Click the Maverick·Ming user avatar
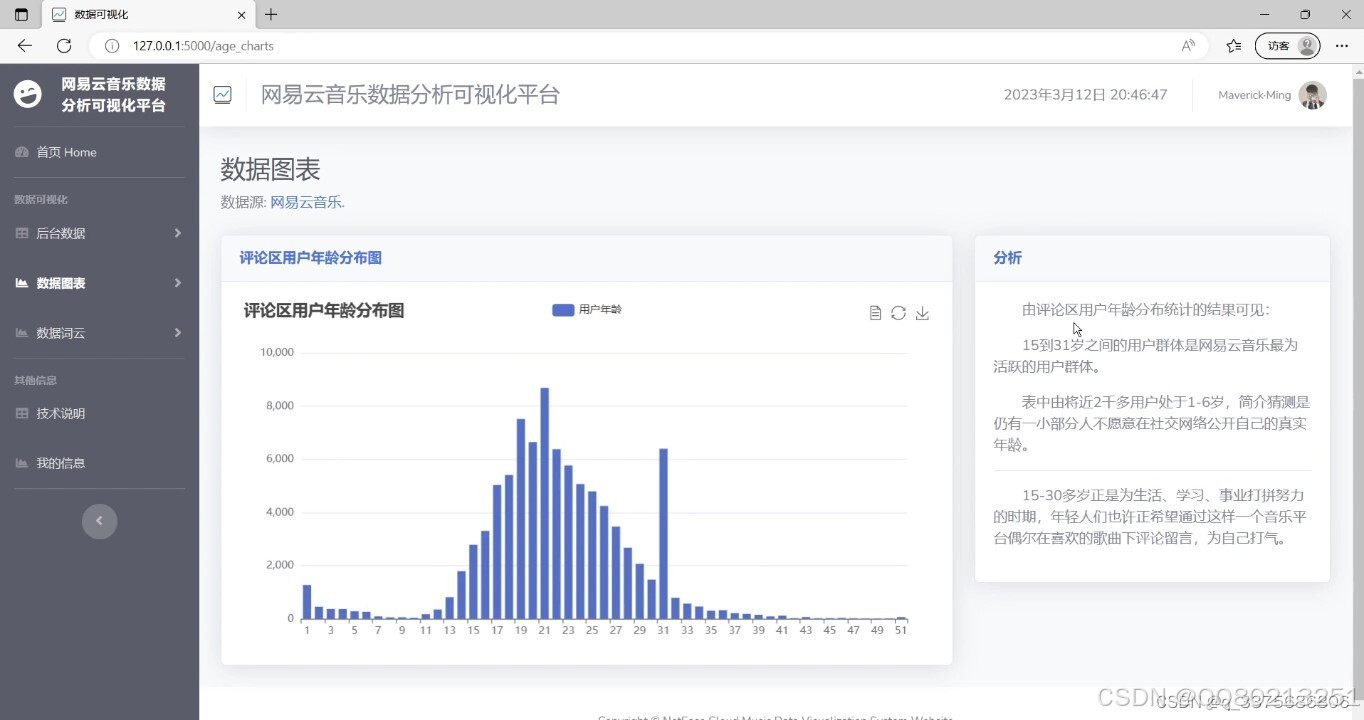This screenshot has height=720, width=1364. (x=1312, y=95)
